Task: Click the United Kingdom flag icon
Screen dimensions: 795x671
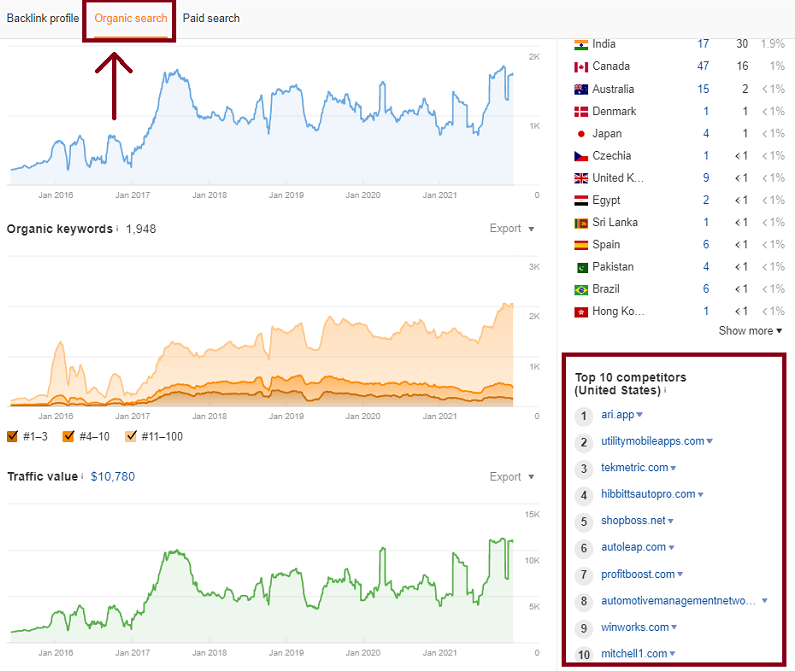Action: [581, 179]
